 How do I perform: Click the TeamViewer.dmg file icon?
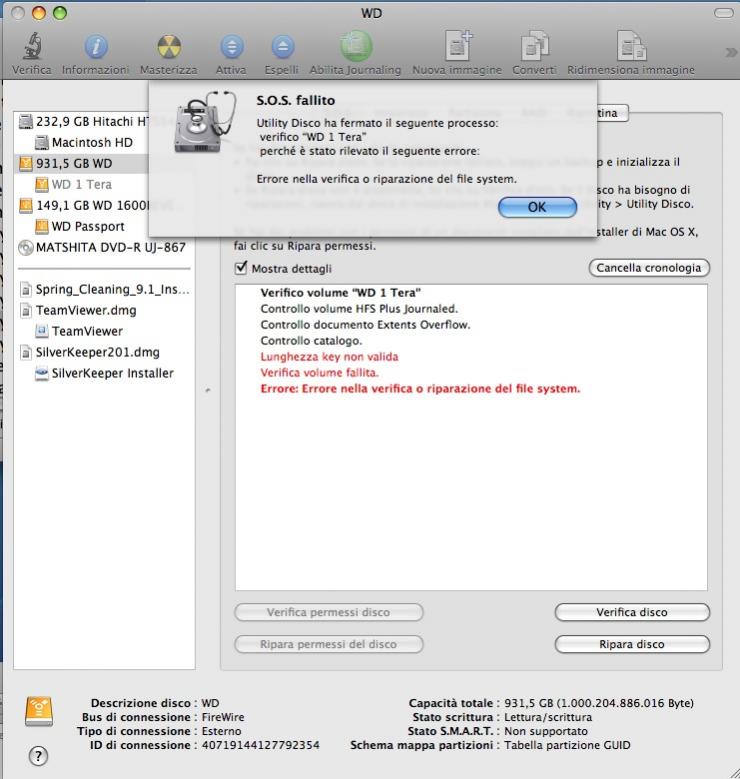(25, 311)
